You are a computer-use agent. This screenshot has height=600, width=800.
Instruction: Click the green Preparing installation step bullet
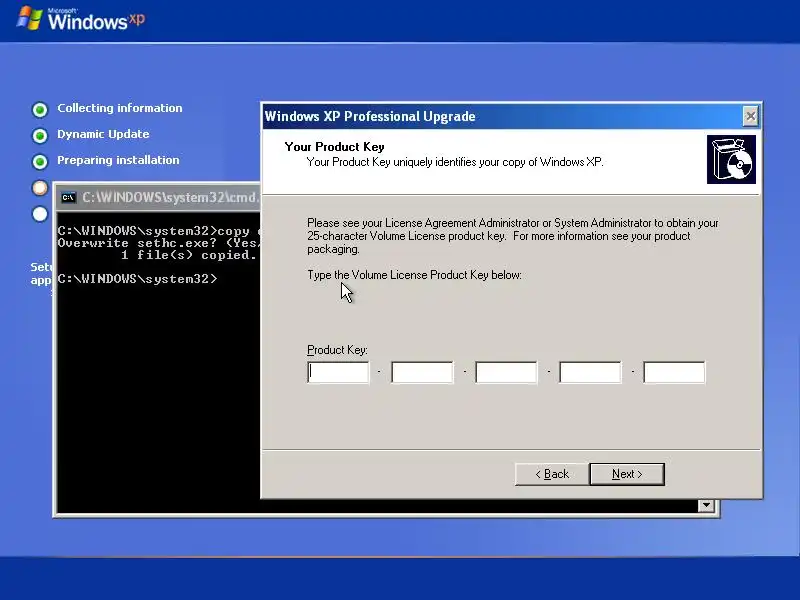click(40, 161)
